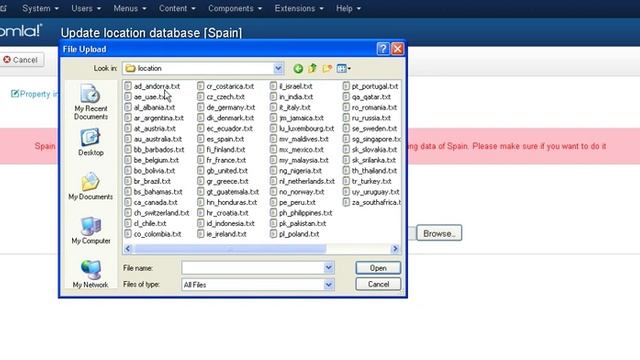The width and height of the screenshot is (640, 360).
Task: Select file pe_peru.txt
Action: pyautogui.click(x=293, y=202)
